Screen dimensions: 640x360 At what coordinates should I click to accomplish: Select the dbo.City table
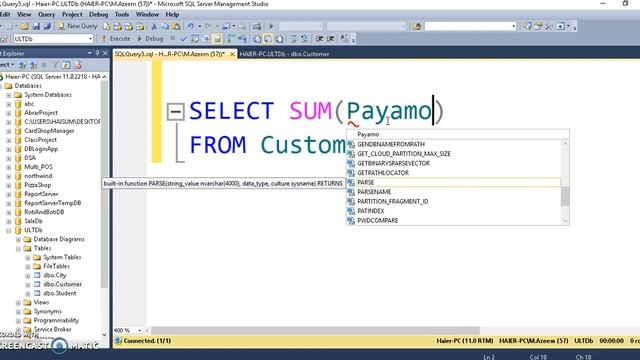55,275
